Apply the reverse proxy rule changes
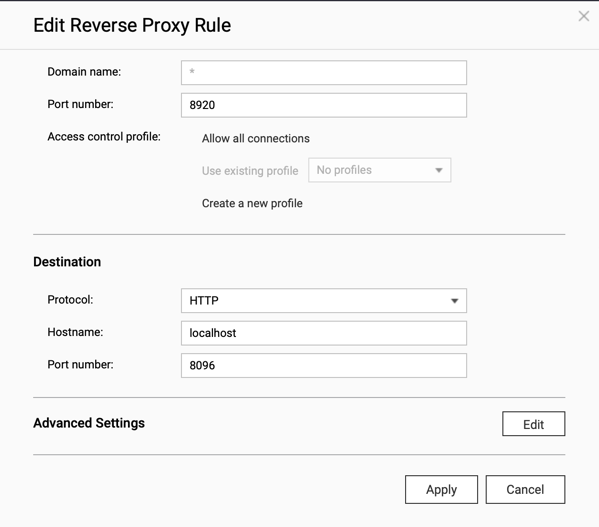This screenshot has height=527, width=599. (x=441, y=489)
